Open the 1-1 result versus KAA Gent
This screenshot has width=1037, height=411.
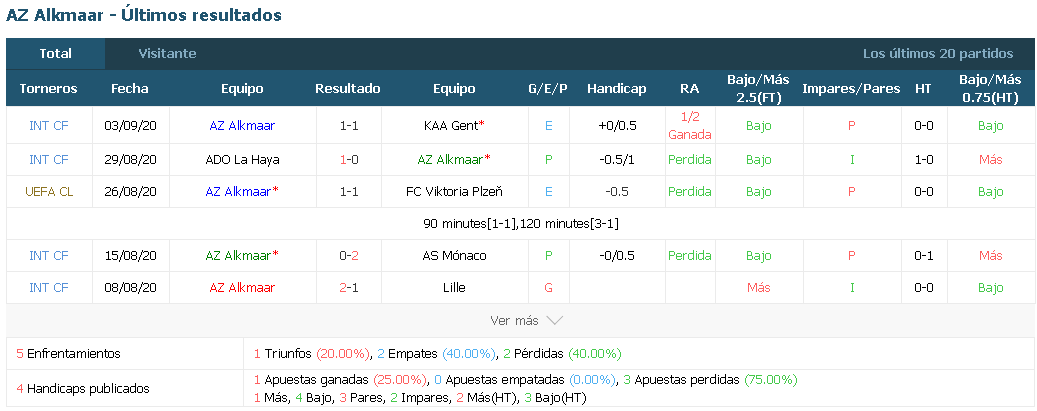[349, 125]
